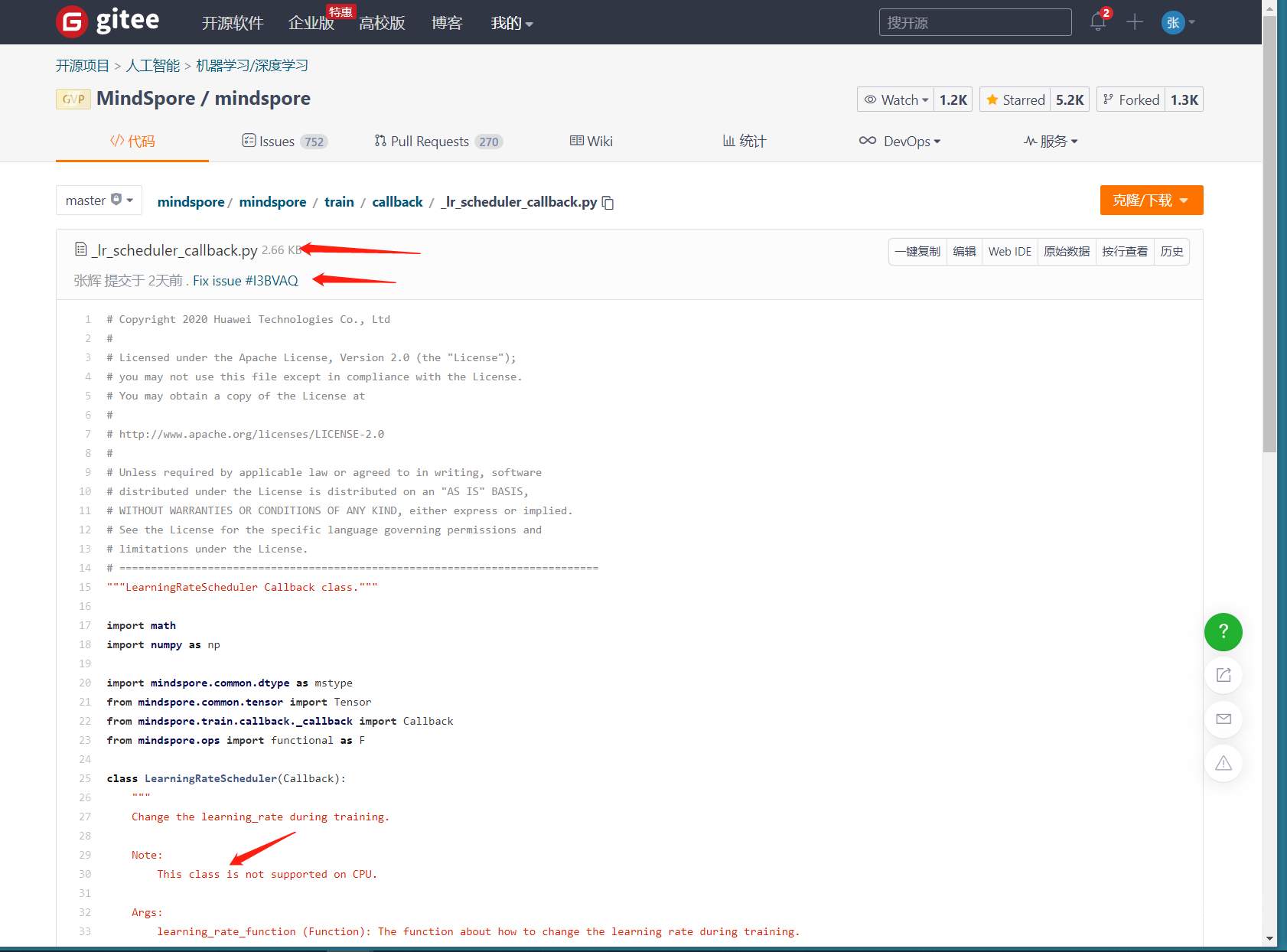Expand the 服务 dropdown tab
Image resolution: width=1287 pixels, height=952 pixels.
tap(1051, 141)
